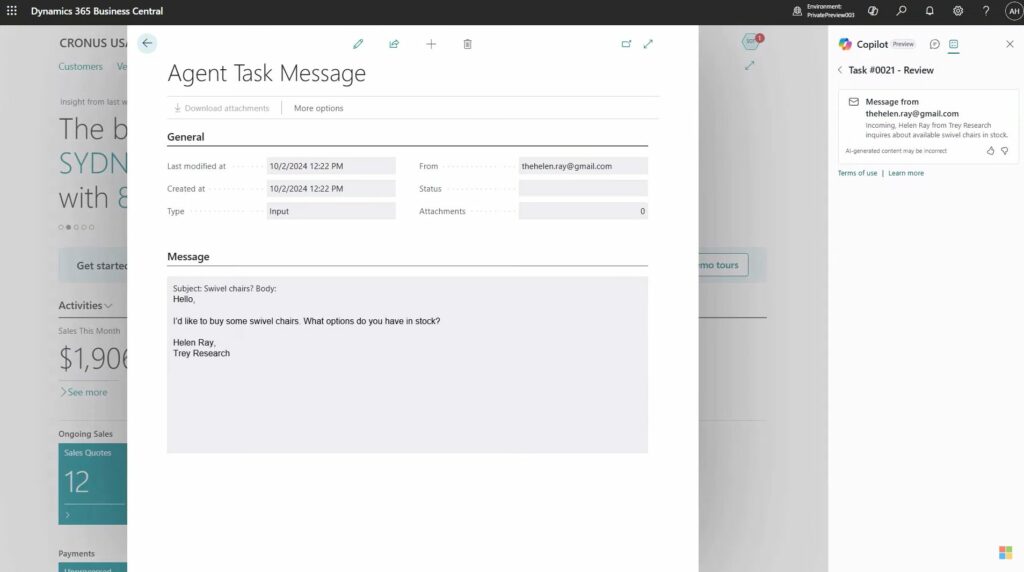Click See more link under Sales This Month

coord(84,392)
